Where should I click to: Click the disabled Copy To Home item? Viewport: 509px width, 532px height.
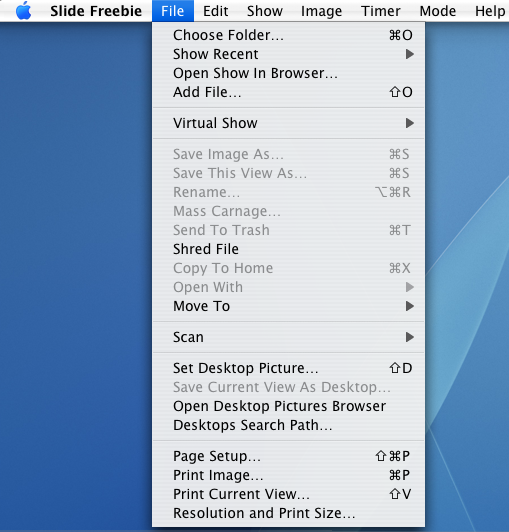point(288,268)
